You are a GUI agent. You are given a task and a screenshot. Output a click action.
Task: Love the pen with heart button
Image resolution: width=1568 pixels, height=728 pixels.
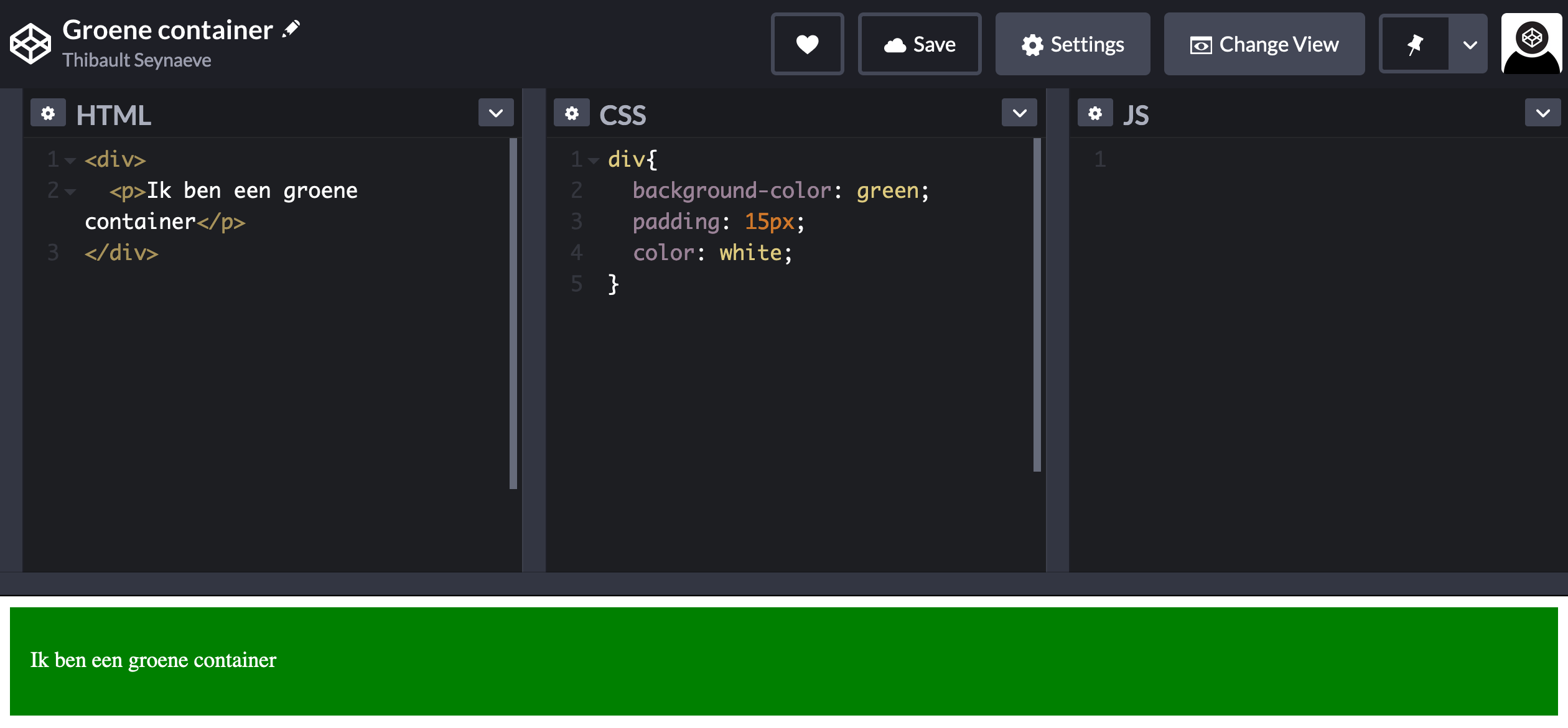807,44
